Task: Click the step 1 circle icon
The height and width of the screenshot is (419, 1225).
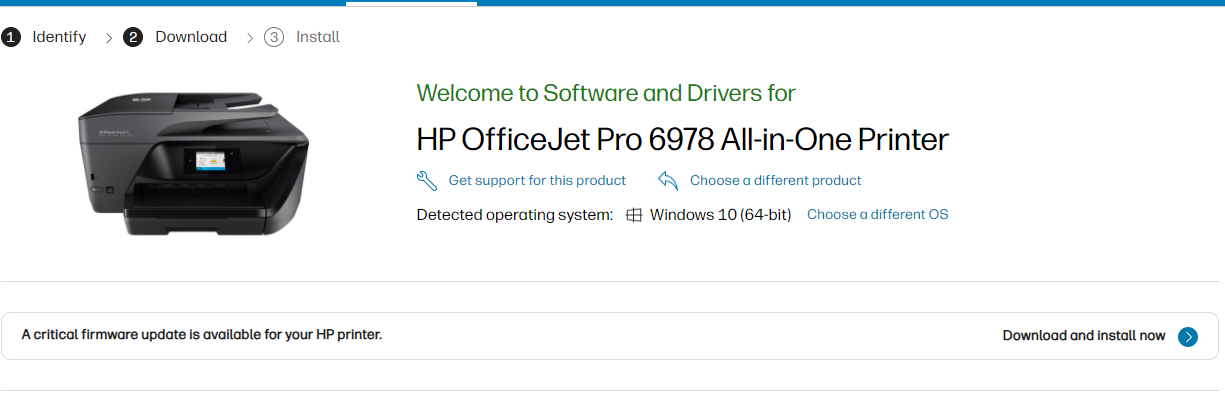Action: click(11, 37)
